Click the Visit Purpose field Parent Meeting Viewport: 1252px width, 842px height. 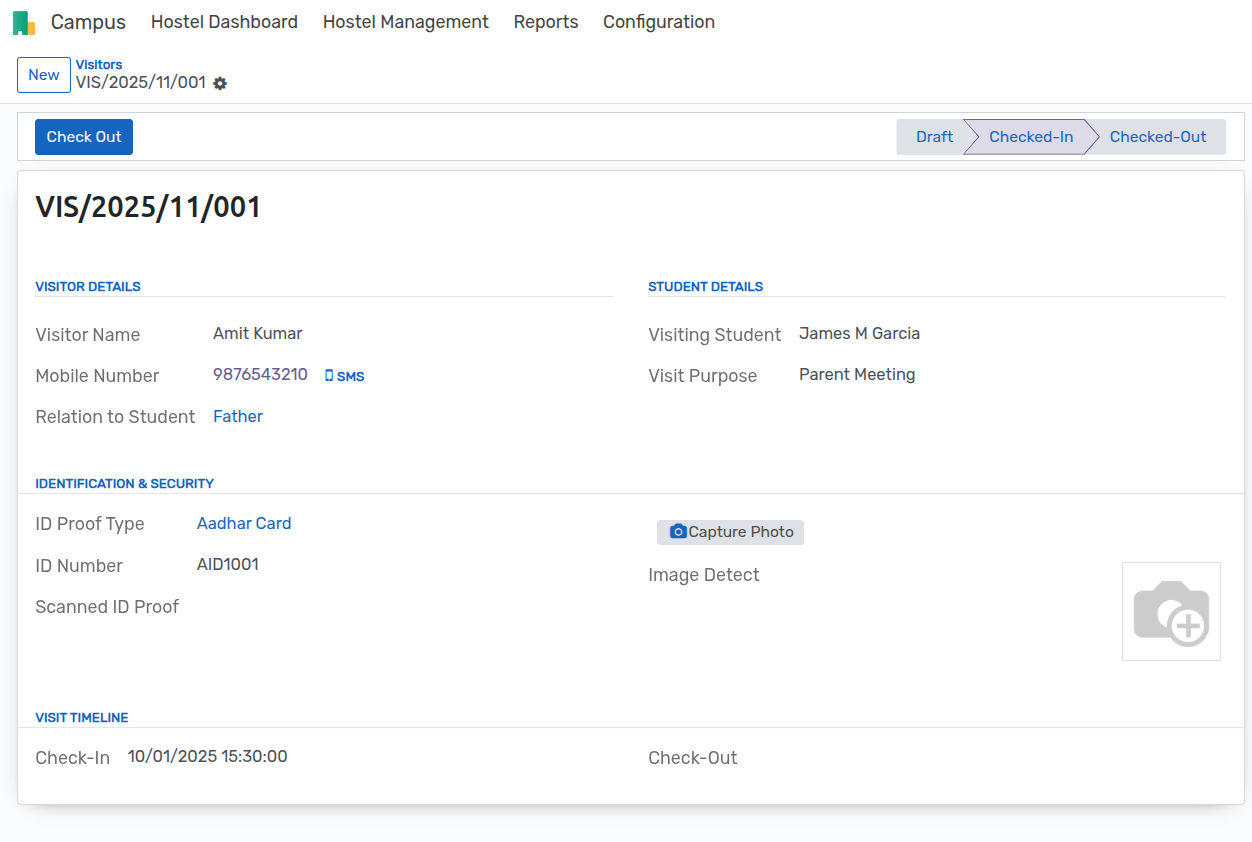857,375
